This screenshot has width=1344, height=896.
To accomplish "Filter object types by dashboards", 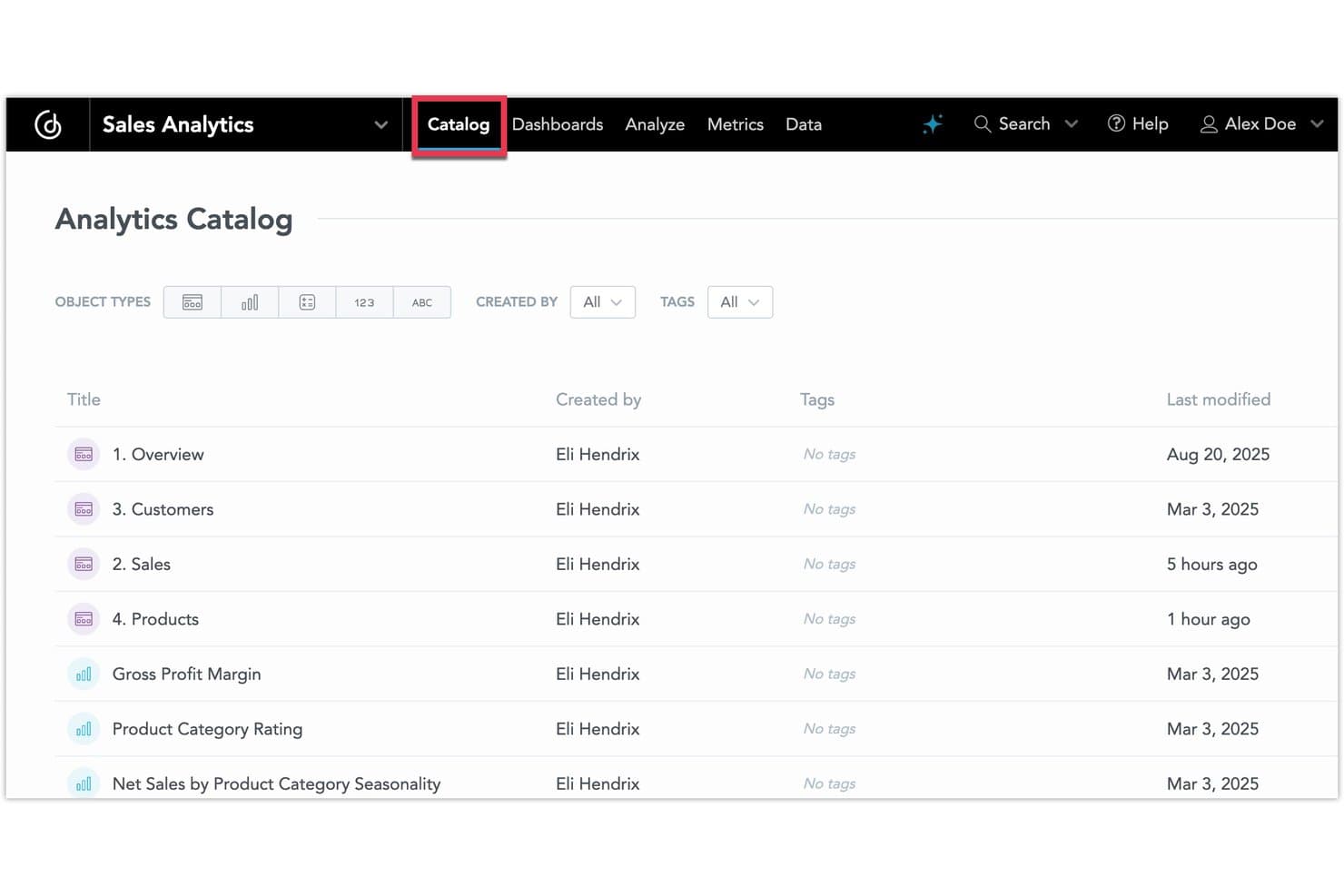I will pos(193,302).
